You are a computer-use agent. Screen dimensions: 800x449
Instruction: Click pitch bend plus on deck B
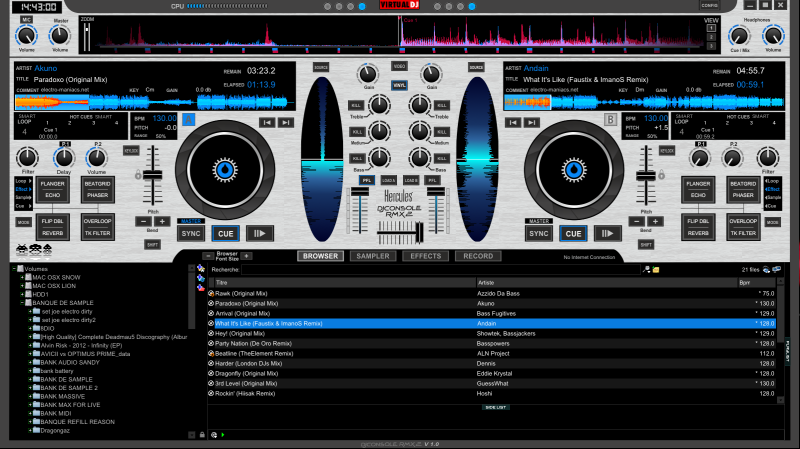point(655,221)
